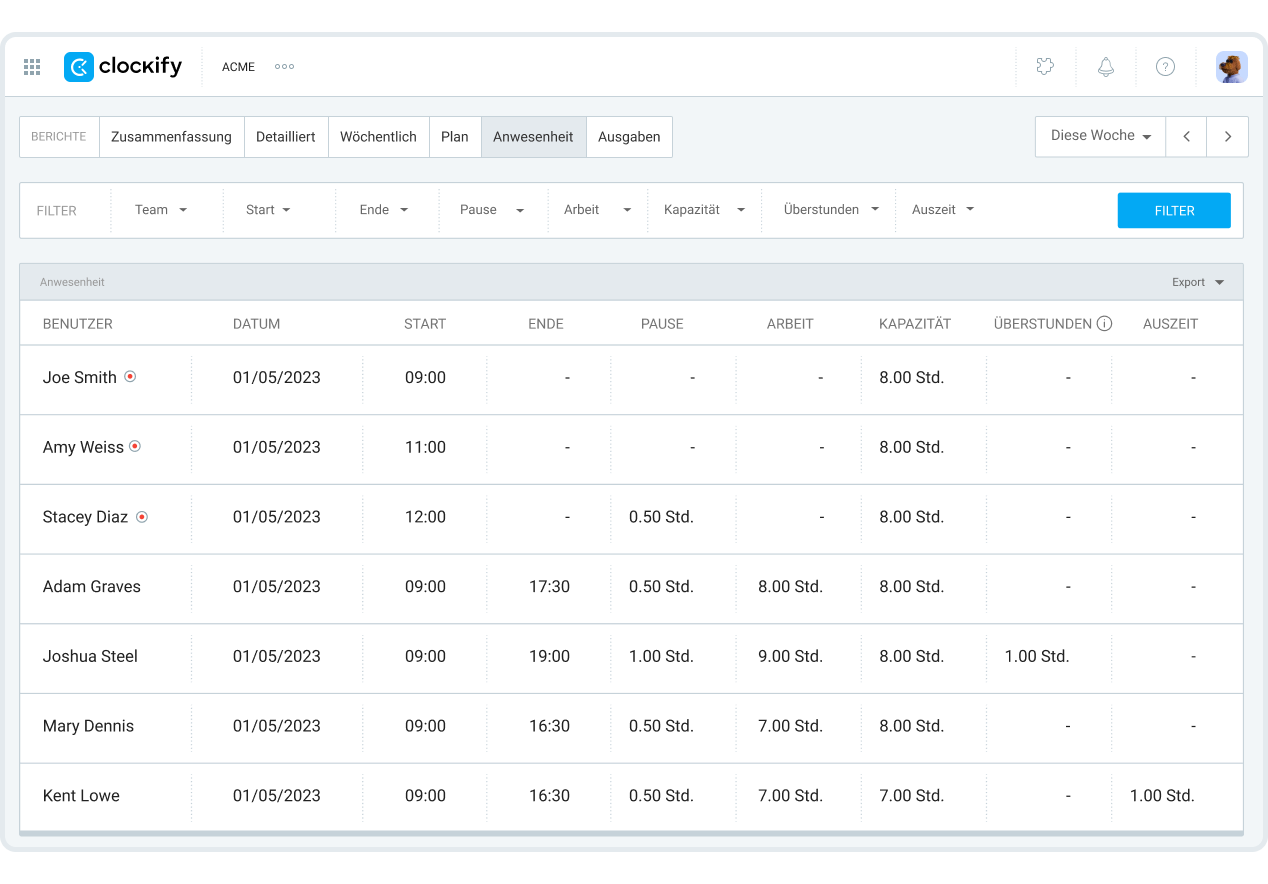Viewport: 1268px width, 884px height.
Task: Expand the Auszeit filter dropdown
Action: (943, 210)
